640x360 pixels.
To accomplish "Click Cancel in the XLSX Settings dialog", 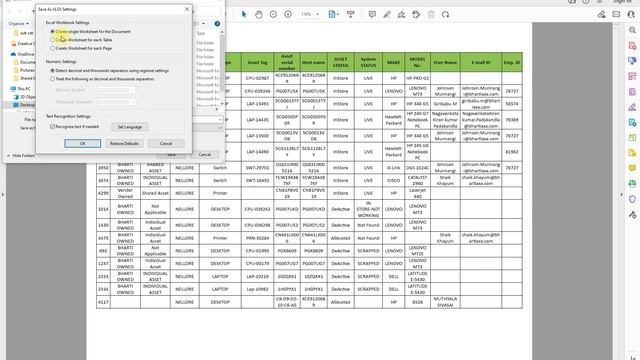I will 166,143.
